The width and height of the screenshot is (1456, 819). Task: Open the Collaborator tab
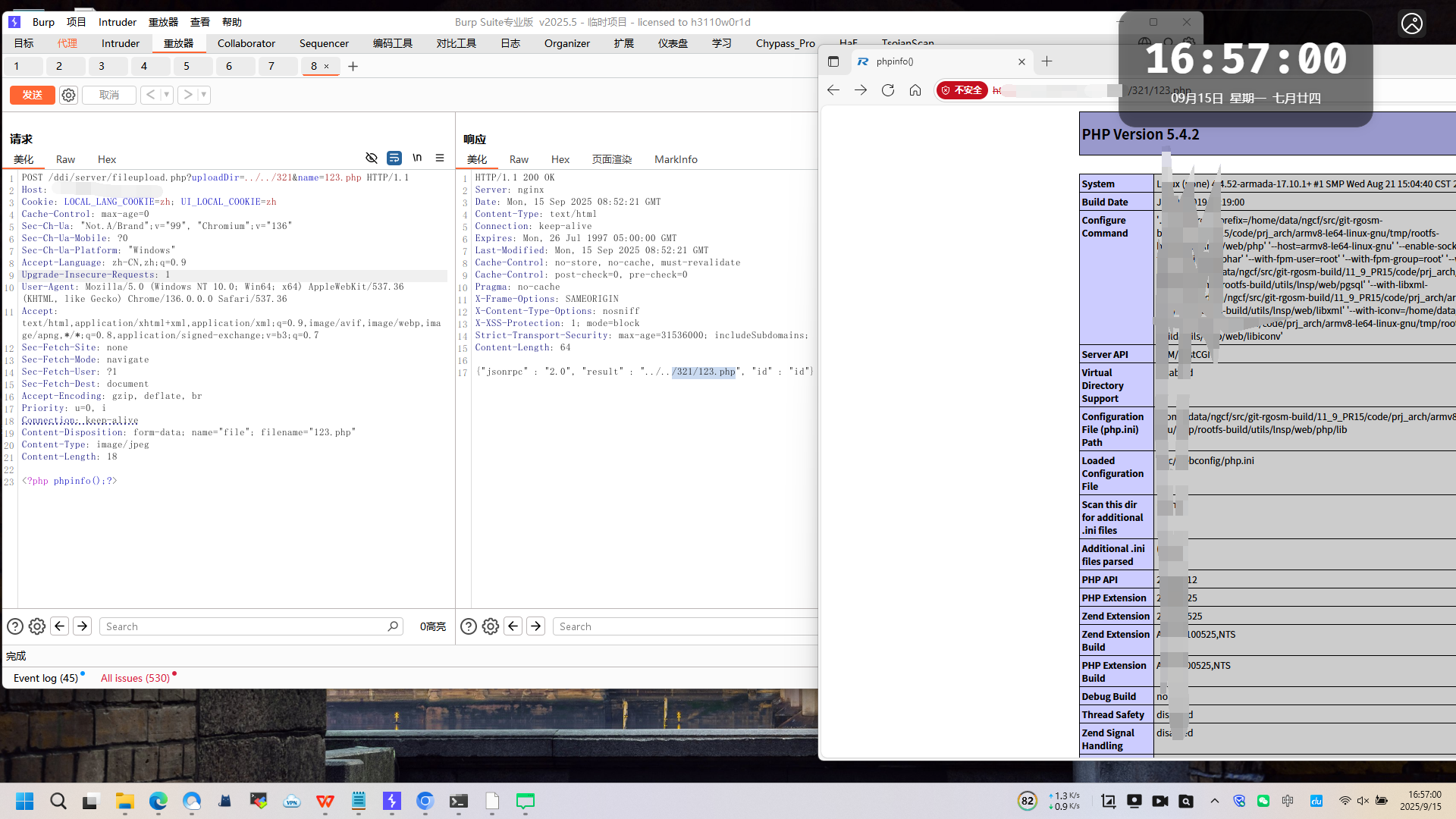tap(246, 43)
